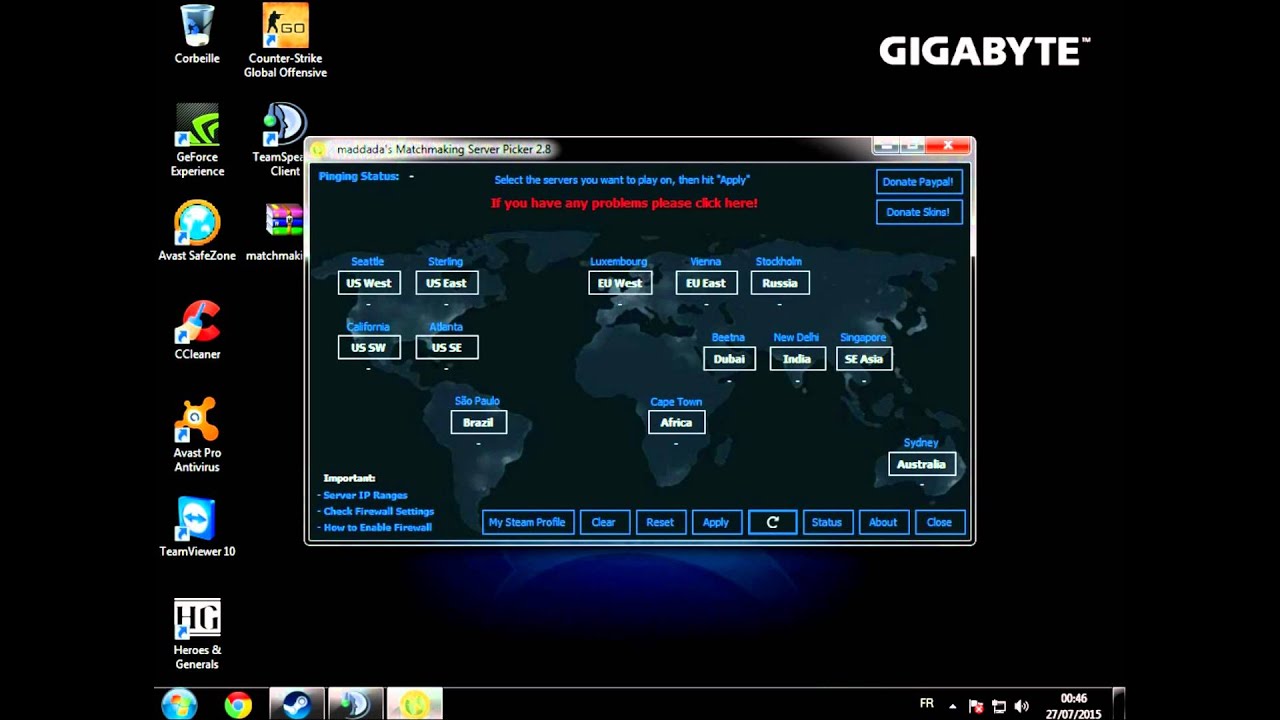Screen dimensions: 1280x720
Task: Click the FR language indicator
Action: pyautogui.click(x=927, y=704)
